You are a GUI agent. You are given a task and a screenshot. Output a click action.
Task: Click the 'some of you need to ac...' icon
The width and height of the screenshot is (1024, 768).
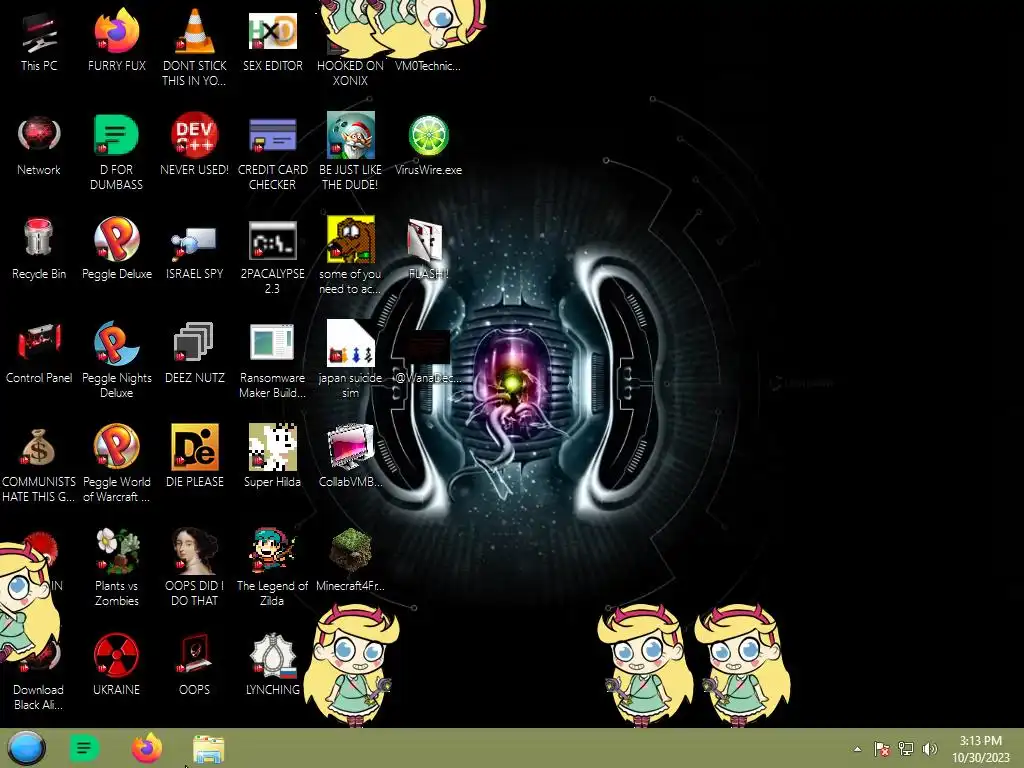351,240
